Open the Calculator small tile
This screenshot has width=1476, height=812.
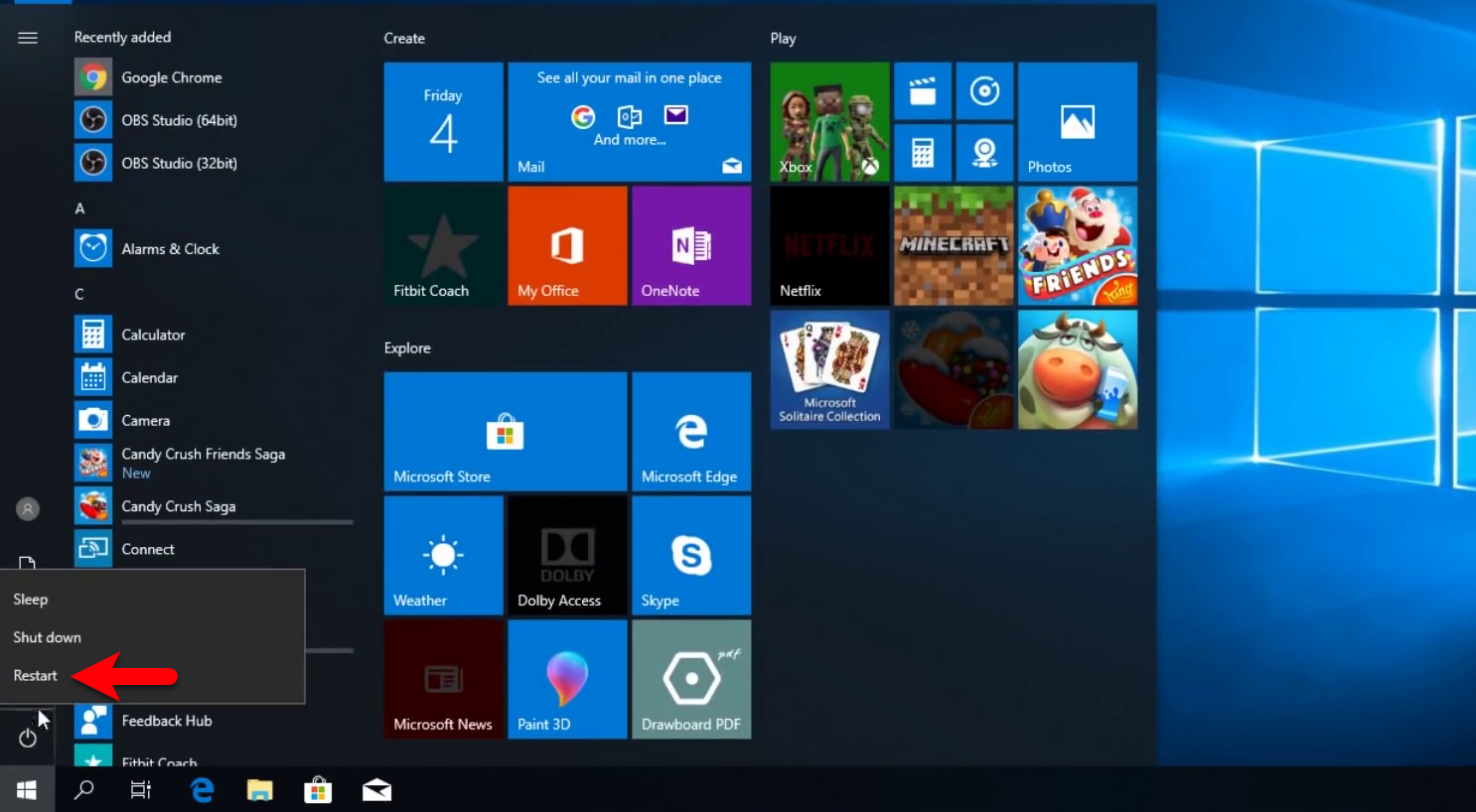923,153
